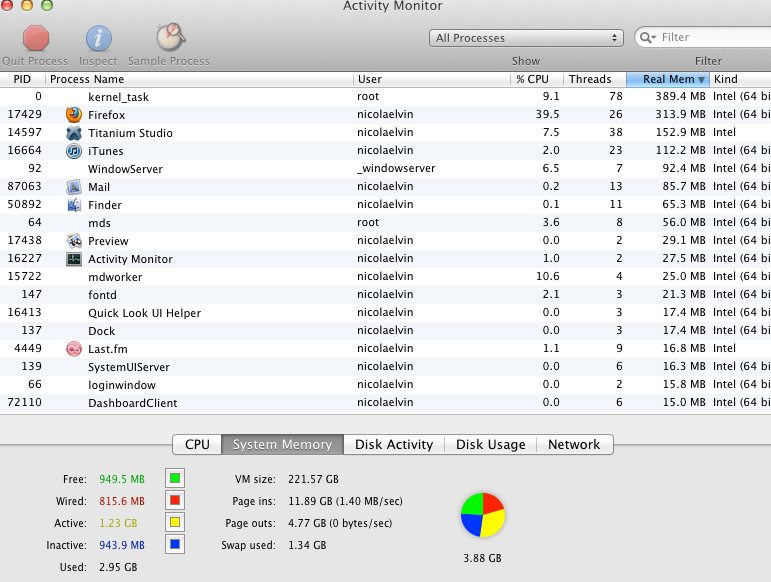Click the 2.95 GB Used value
Screen dimensions: 771x582
pos(118,567)
